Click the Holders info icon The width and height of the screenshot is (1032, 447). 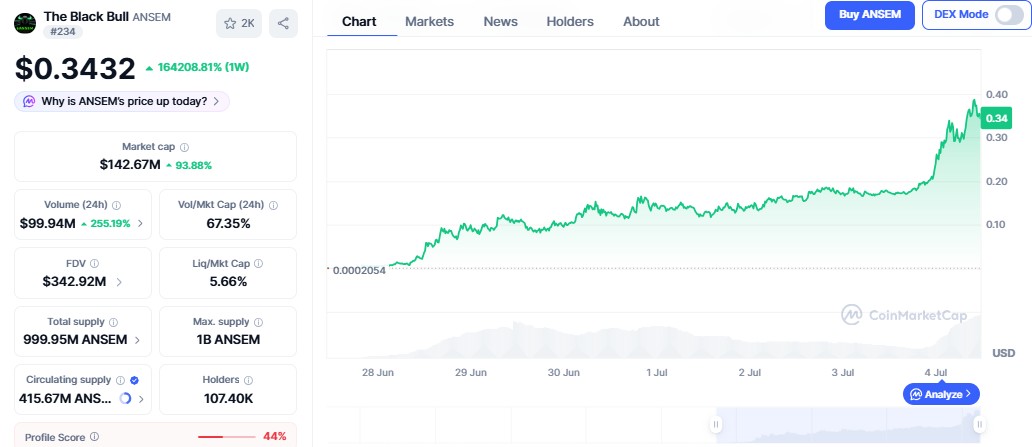pyautogui.click(x=247, y=380)
